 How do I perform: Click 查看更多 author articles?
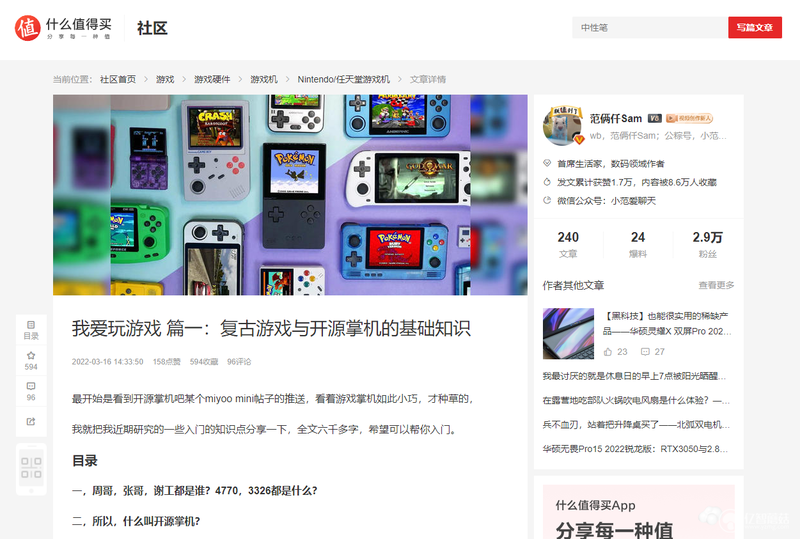[x=716, y=285]
